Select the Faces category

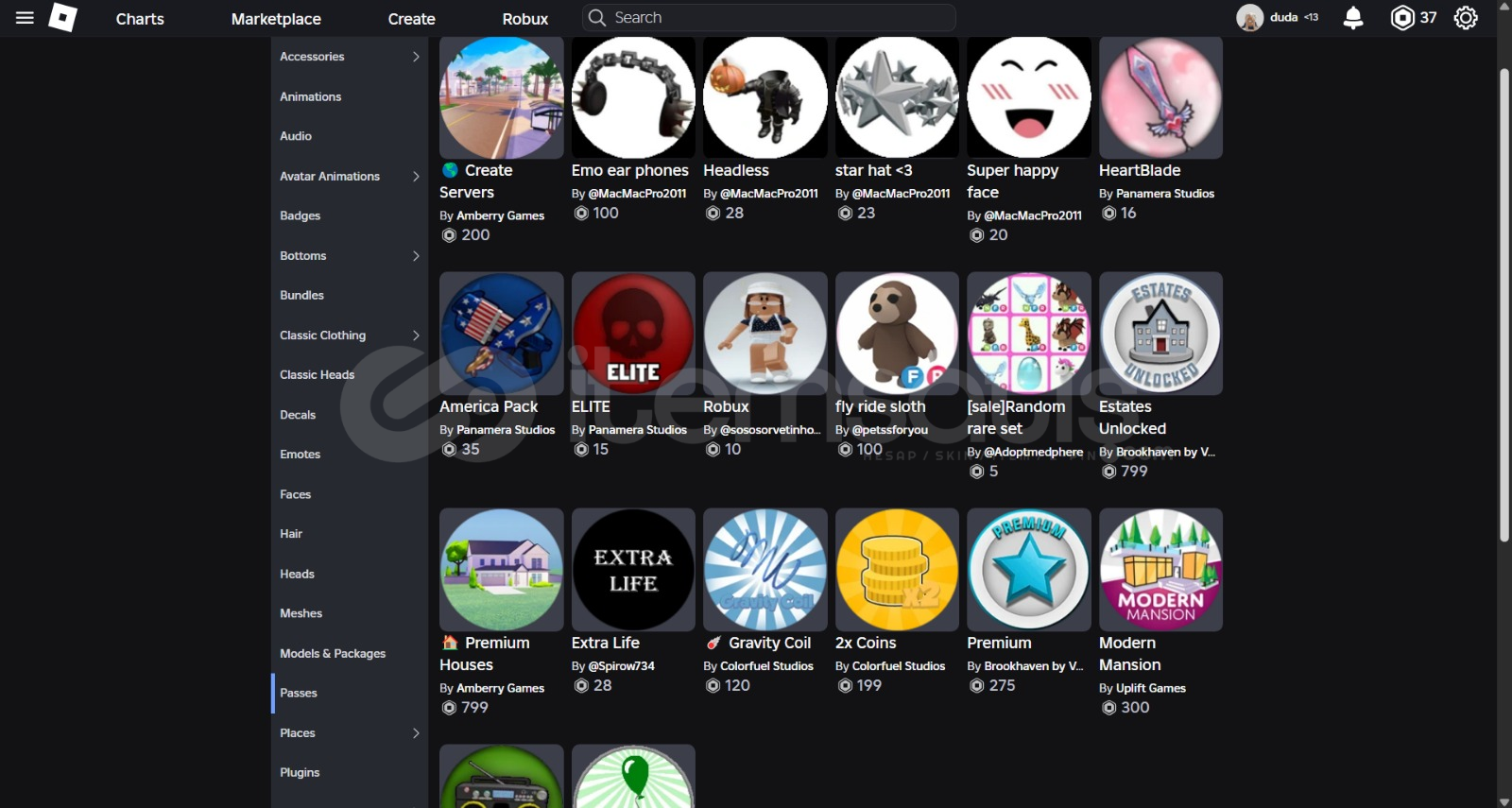pyautogui.click(x=296, y=494)
